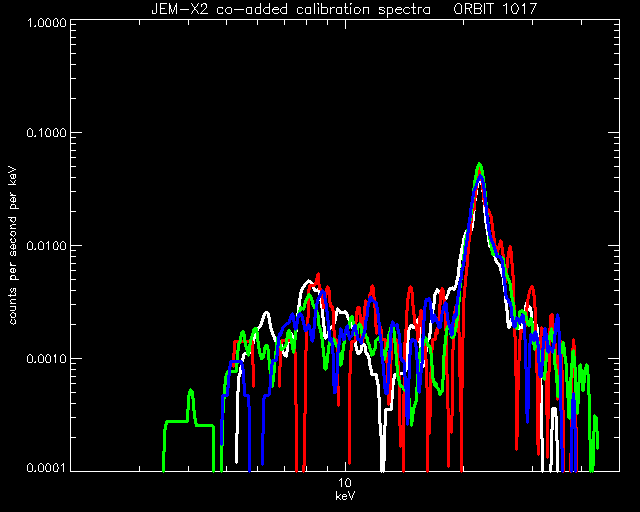Click the plot title JEM-X2 co-added calibration spectra
This screenshot has height=512, width=640.
tap(291, 9)
